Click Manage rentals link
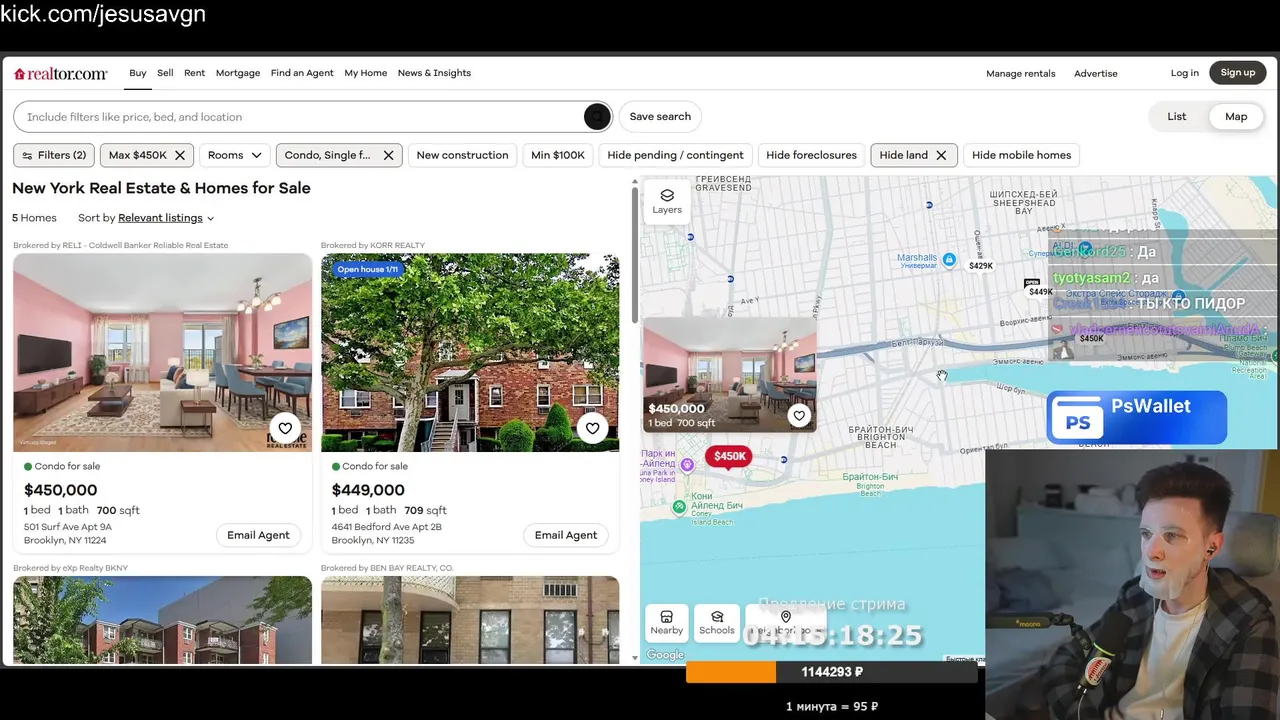The height and width of the screenshot is (720, 1280). coord(1021,73)
